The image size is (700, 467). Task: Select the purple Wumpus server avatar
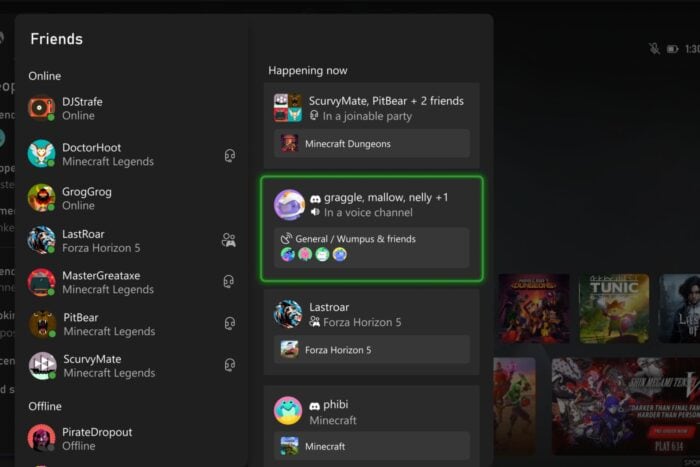tap(289, 205)
